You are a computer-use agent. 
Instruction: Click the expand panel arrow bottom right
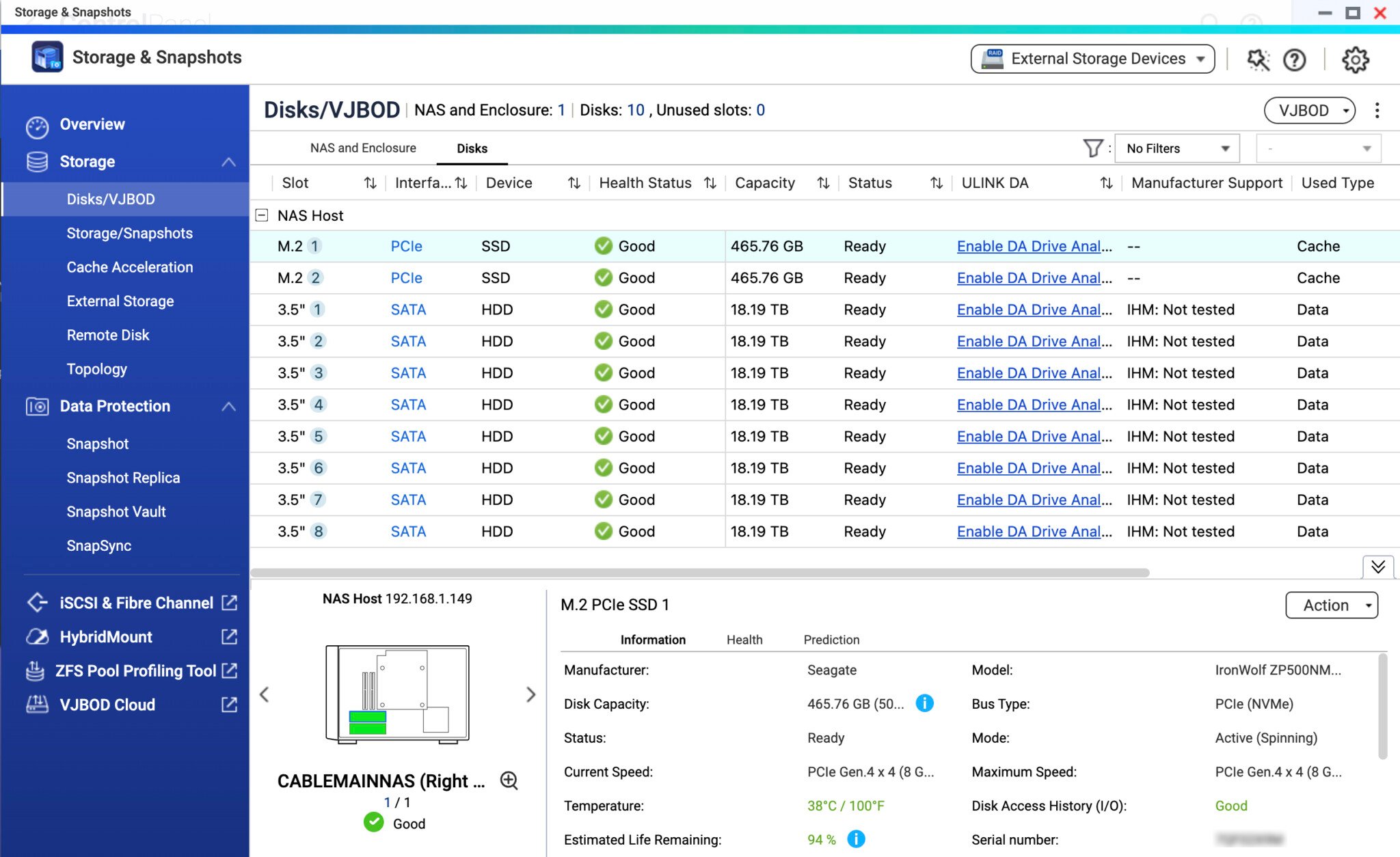(1379, 565)
